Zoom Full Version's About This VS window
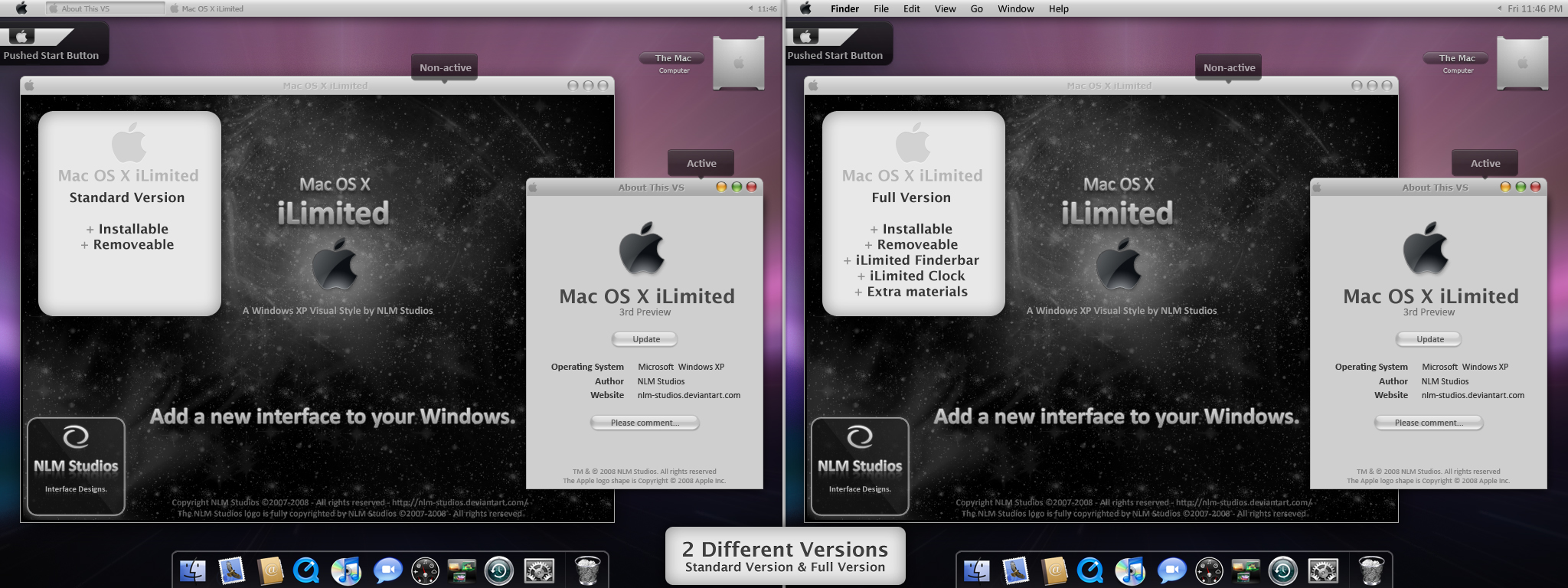The image size is (1568, 588). coord(1521,187)
